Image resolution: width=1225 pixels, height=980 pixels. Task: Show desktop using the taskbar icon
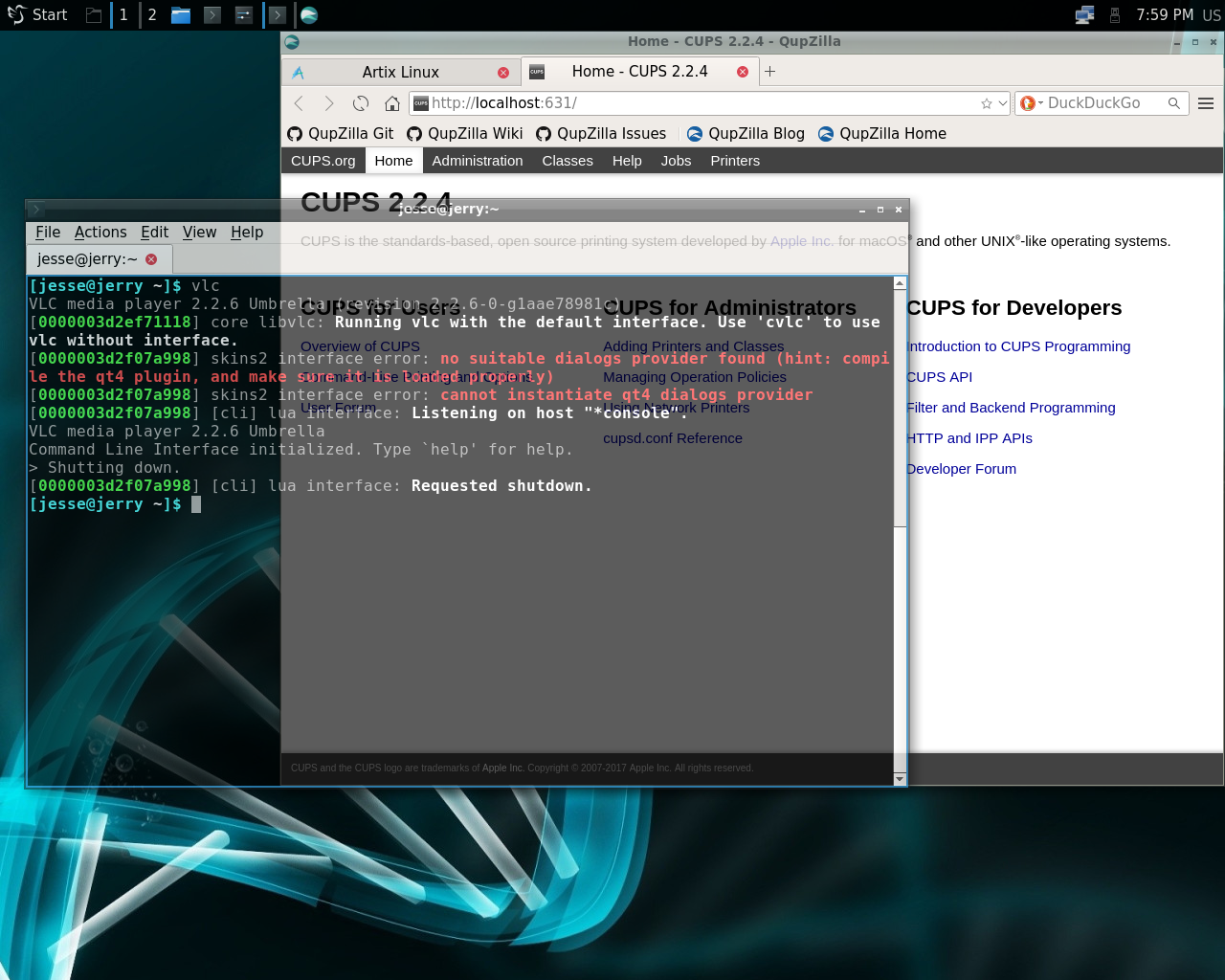point(93,15)
